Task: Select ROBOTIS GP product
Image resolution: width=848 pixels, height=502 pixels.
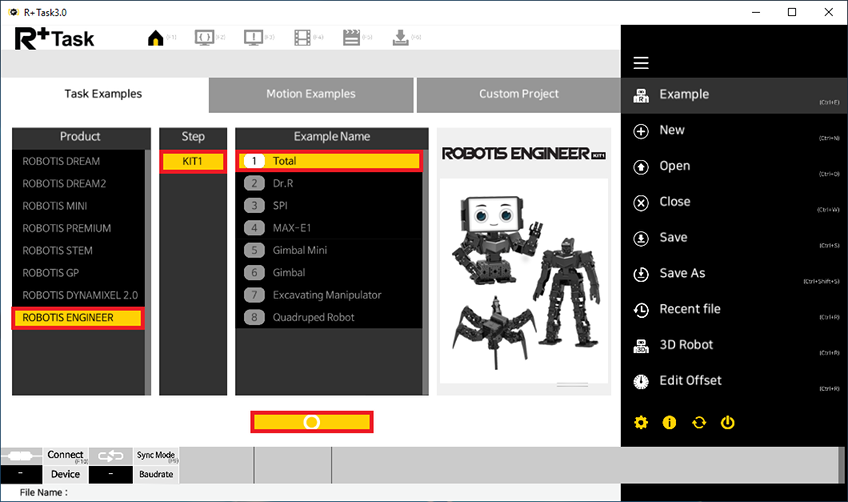Action: coord(78,273)
